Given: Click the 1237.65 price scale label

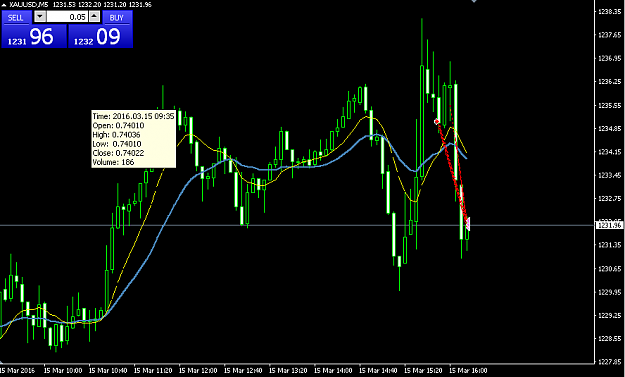Looking at the screenshot, I should pyautogui.click(x=609, y=35).
